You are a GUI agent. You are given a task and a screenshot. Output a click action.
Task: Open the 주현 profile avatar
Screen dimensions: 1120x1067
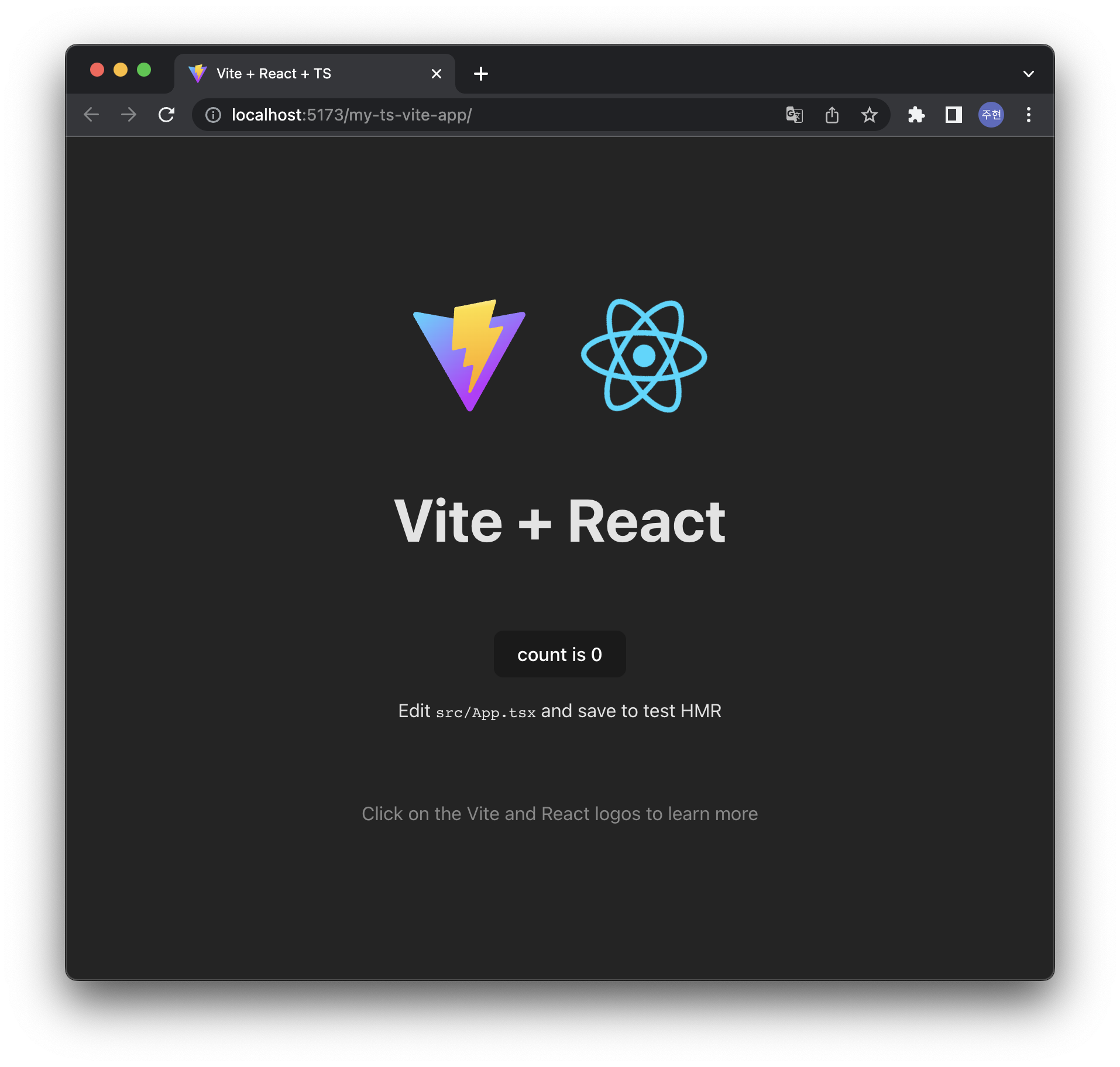[991, 115]
